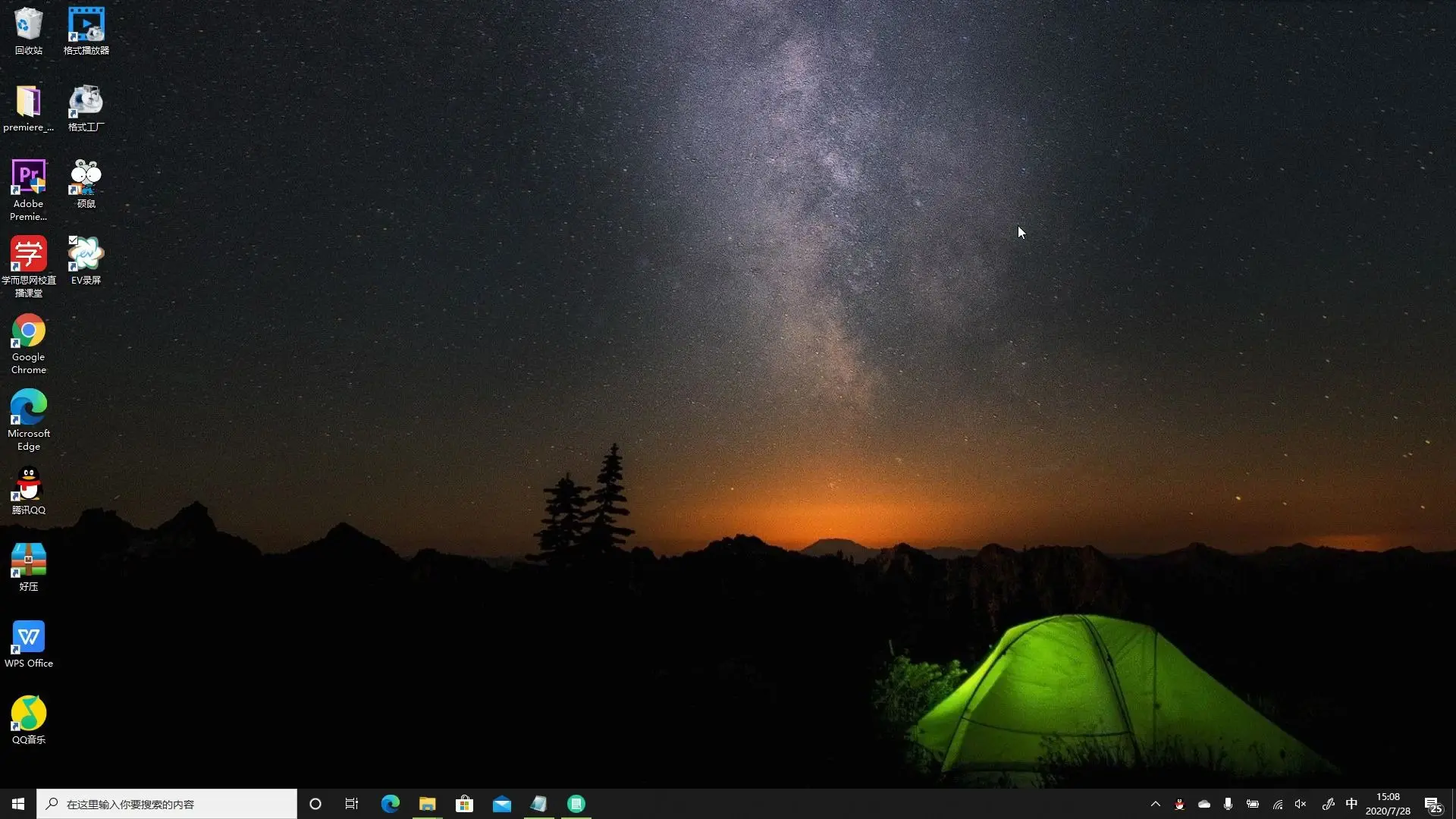The image size is (1456, 819).
Task: Open OneDrive cloud tray icon
Action: [1203, 804]
